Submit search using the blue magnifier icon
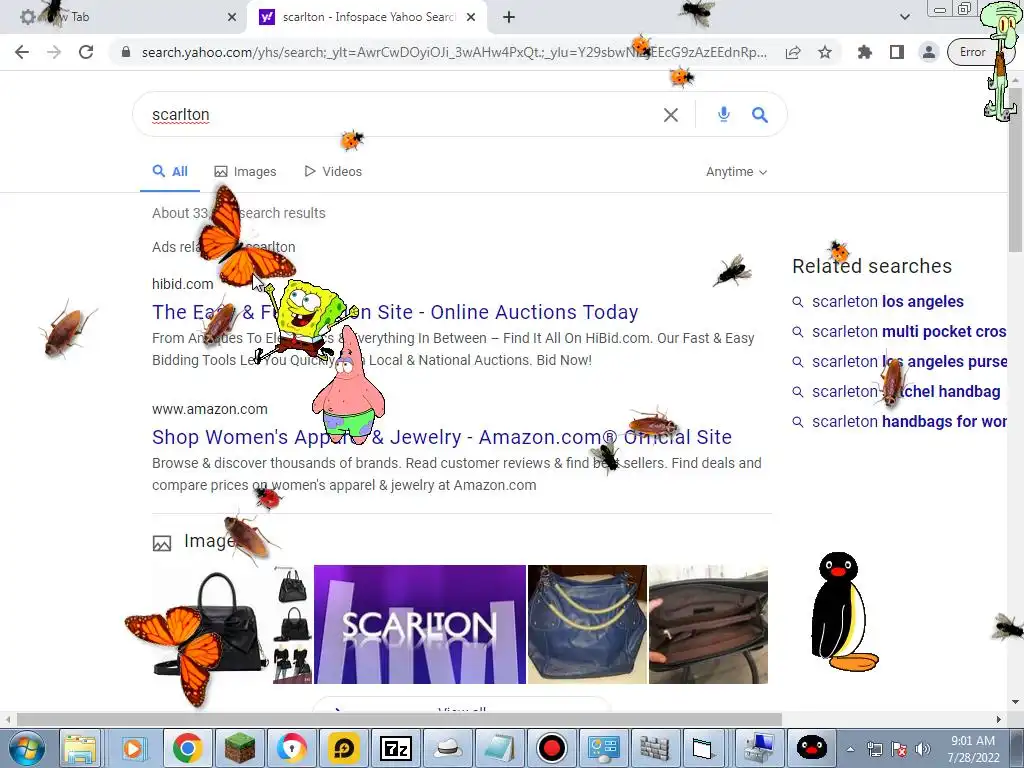The image size is (1024, 768). tap(760, 115)
